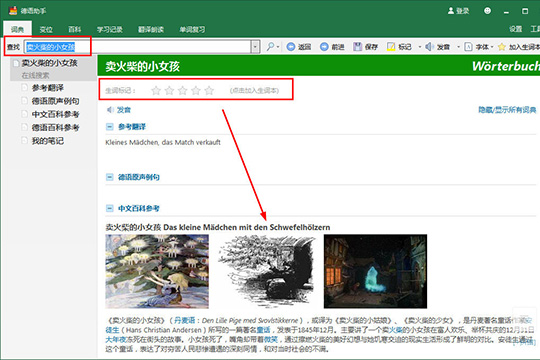Click (点击加入生词本) link beside stars

click(x=254, y=90)
